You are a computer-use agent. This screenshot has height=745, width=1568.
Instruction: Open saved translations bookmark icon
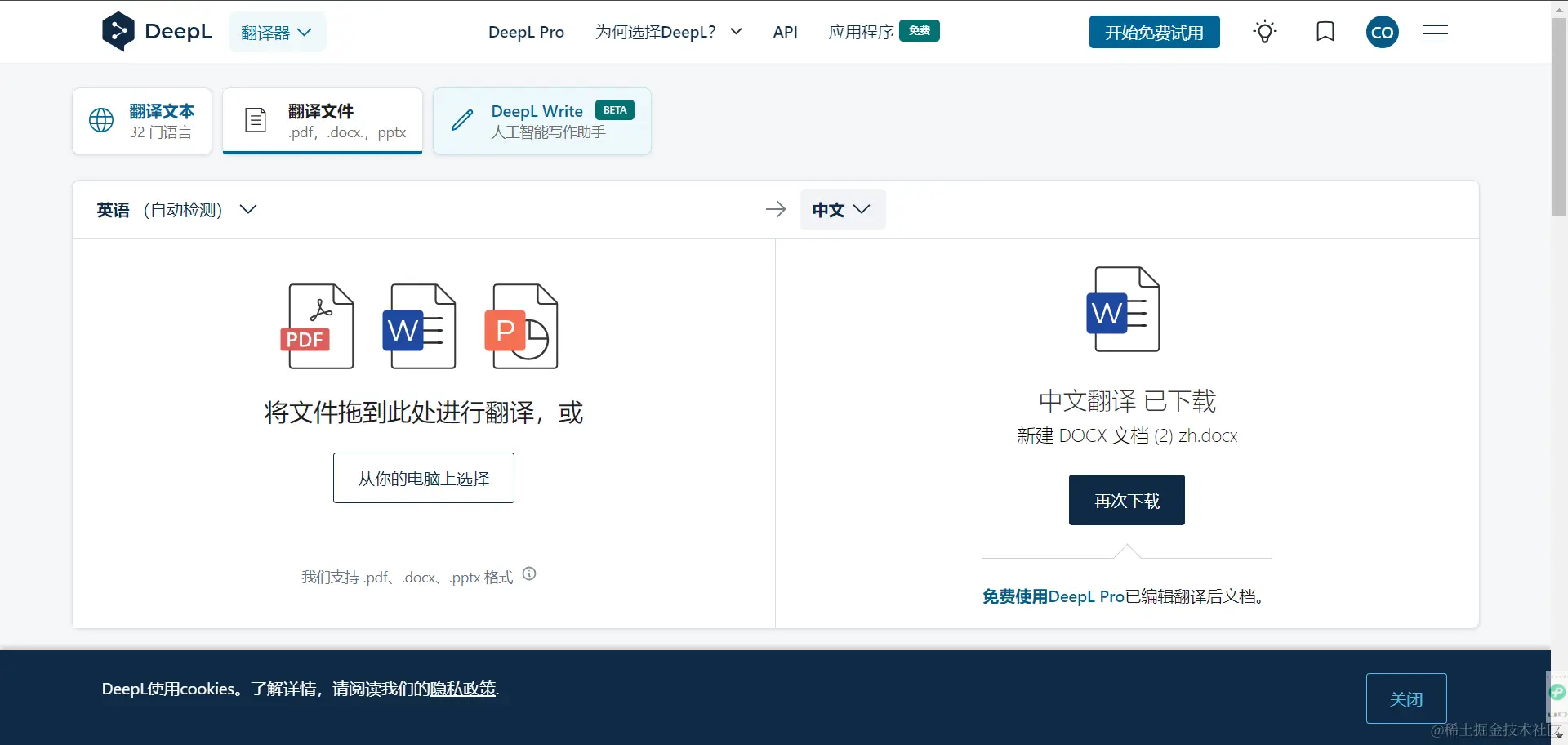[x=1325, y=32]
